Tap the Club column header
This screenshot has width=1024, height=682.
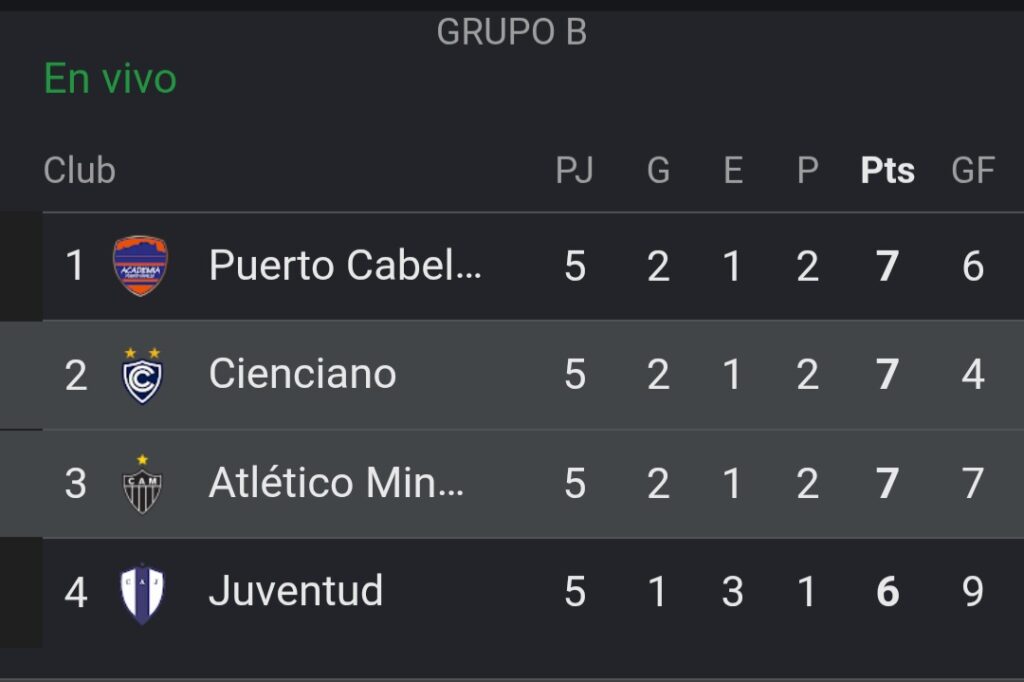[79, 170]
